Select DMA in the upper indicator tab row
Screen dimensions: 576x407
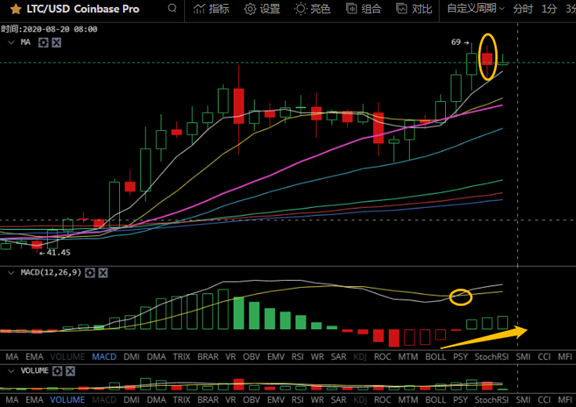point(156,357)
